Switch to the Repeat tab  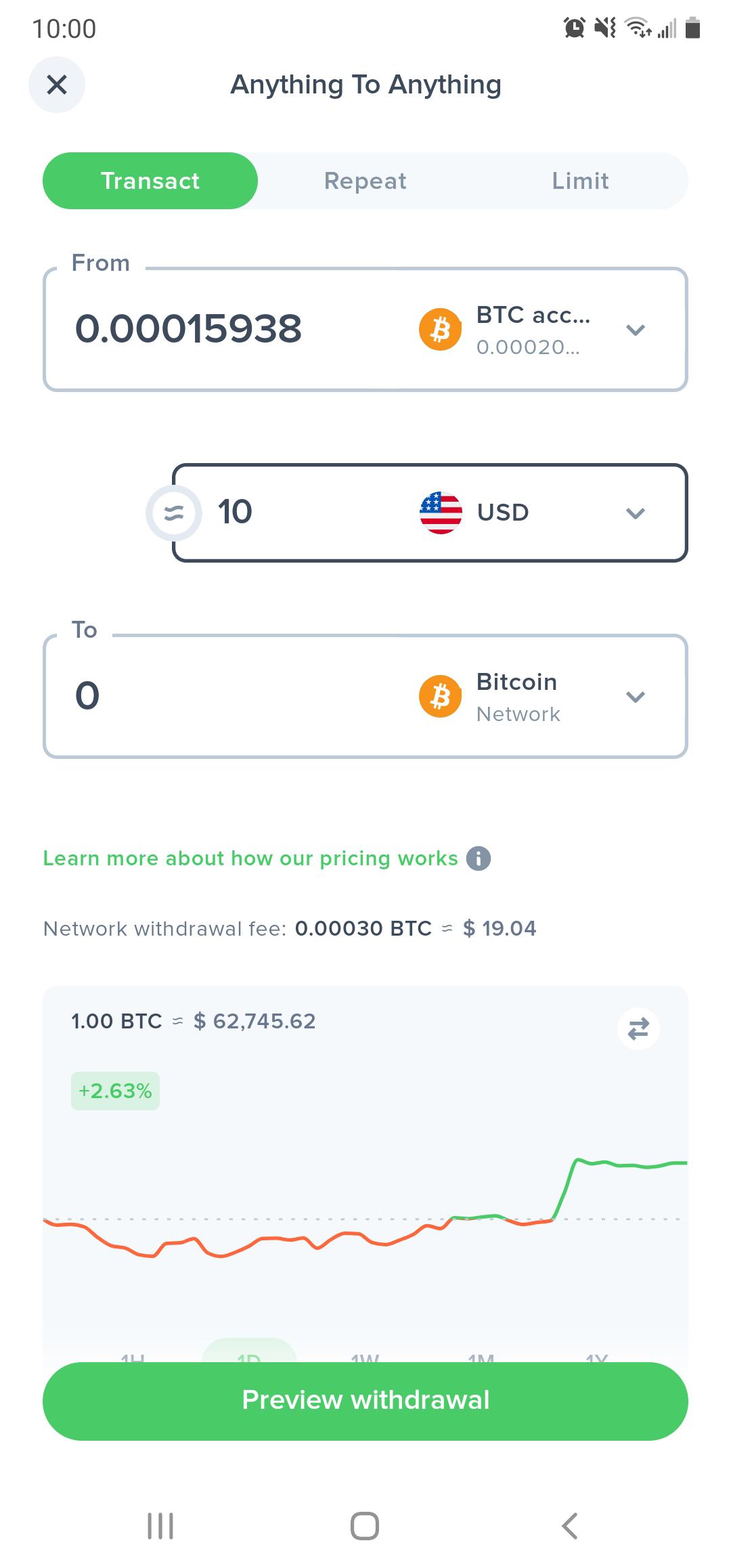[x=365, y=181]
